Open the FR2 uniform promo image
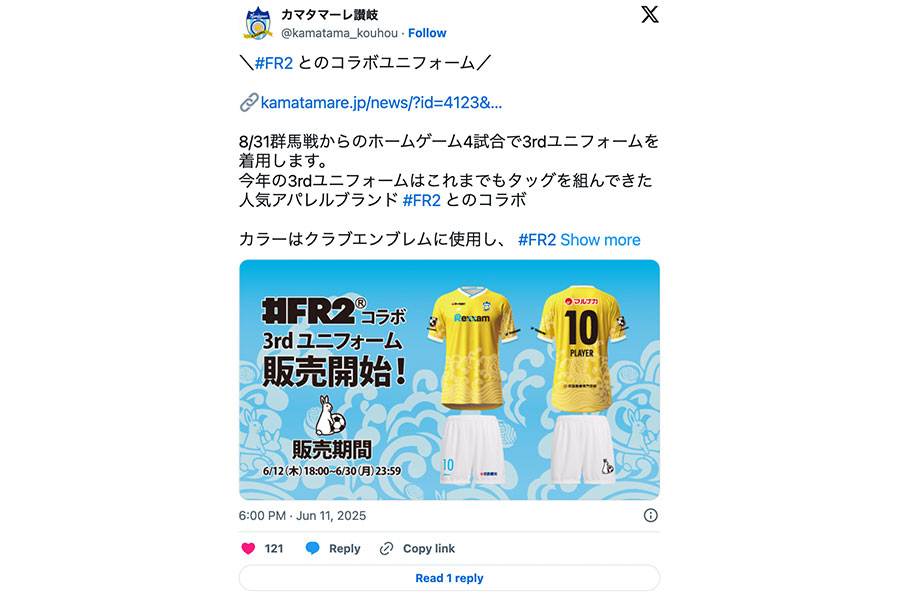 449,380
